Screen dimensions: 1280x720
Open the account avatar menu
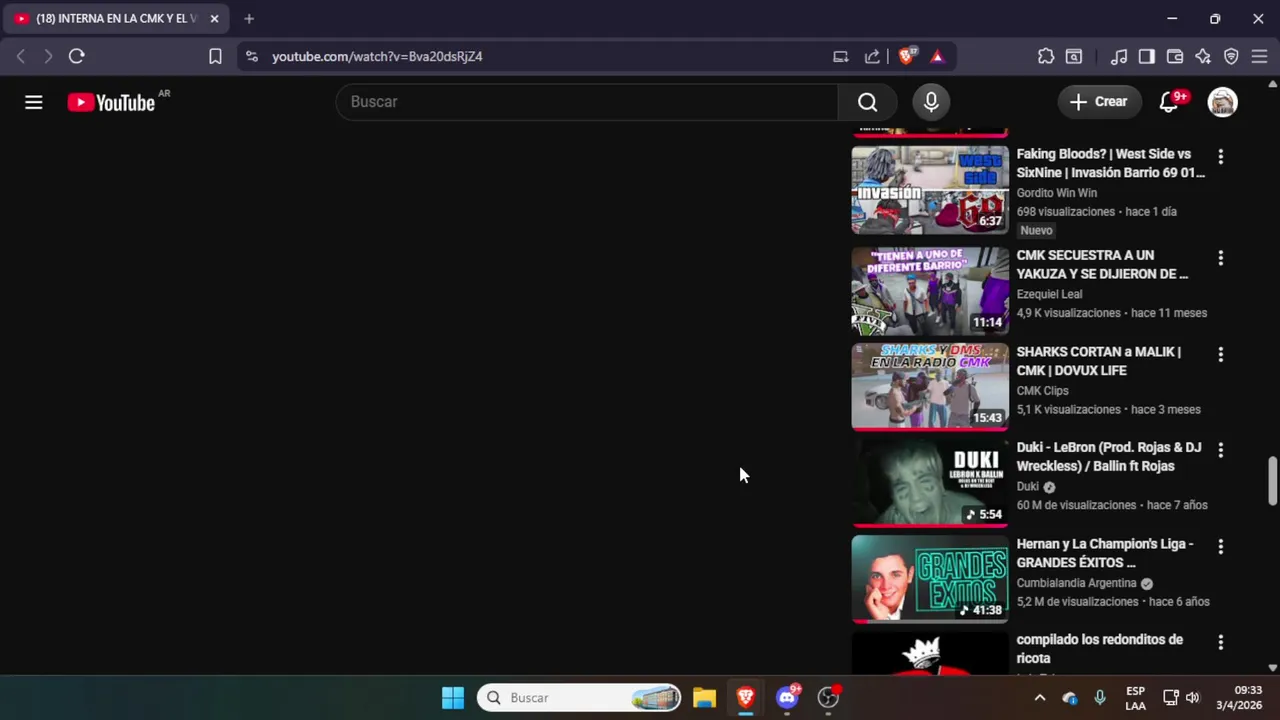tap(1222, 102)
